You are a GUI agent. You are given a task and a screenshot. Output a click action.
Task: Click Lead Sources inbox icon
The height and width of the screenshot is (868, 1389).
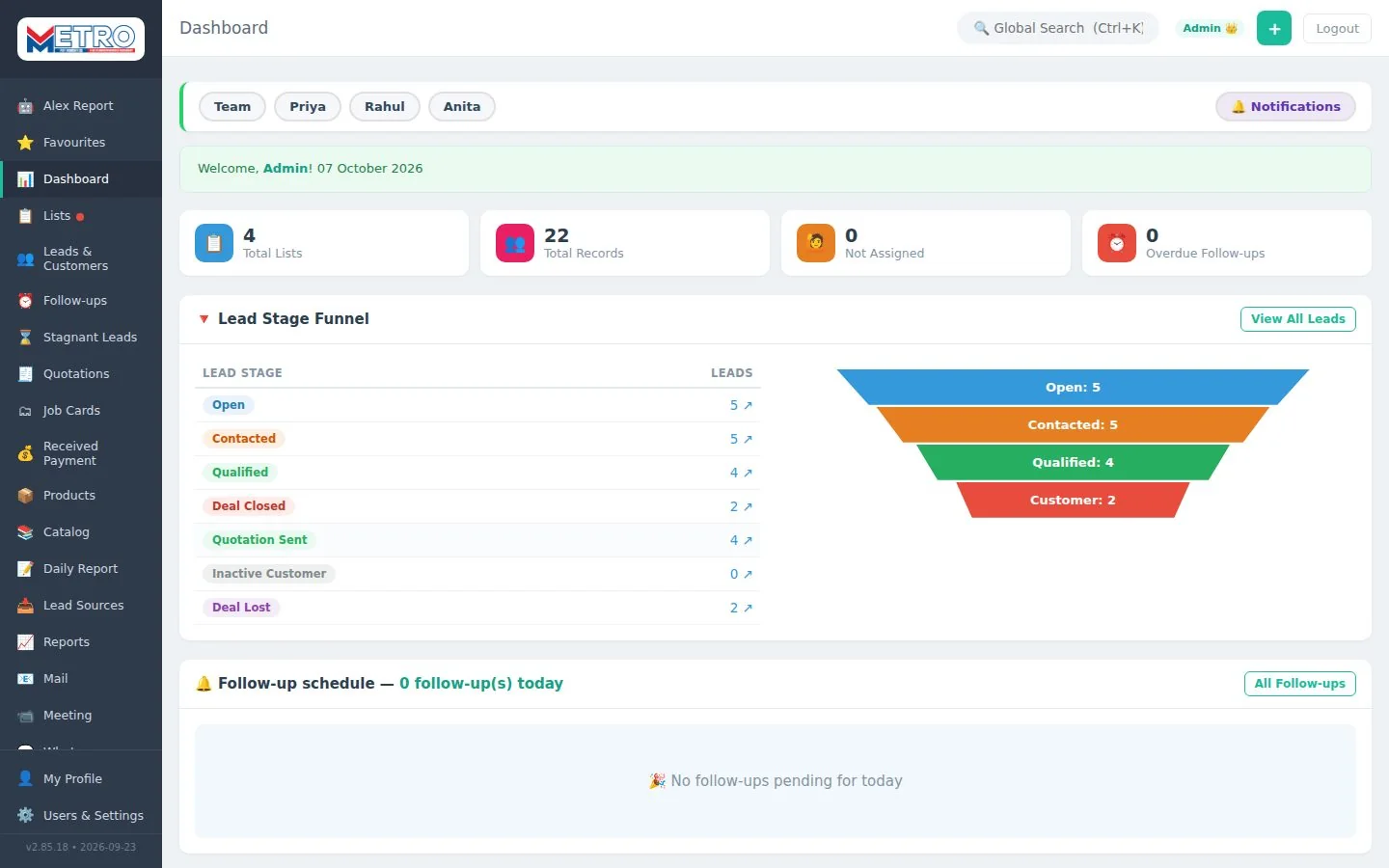tap(25, 606)
